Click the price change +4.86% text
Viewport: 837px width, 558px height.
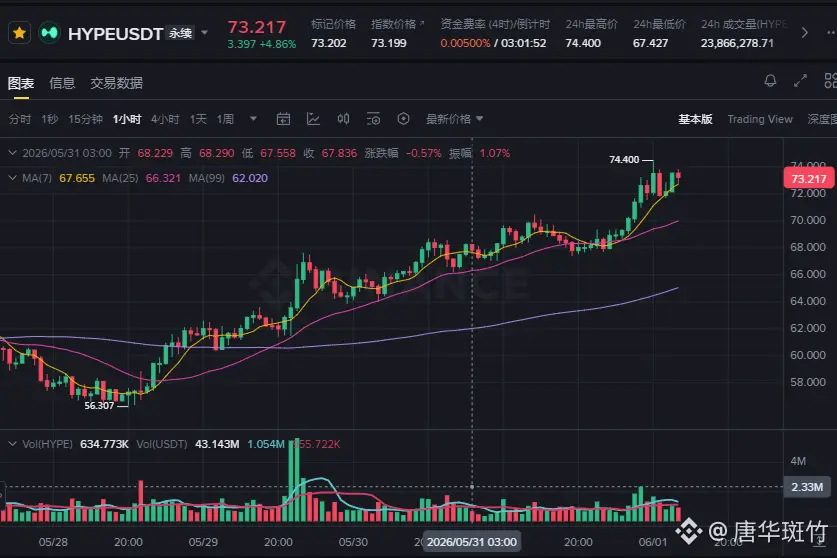pyautogui.click(x=278, y=44)
